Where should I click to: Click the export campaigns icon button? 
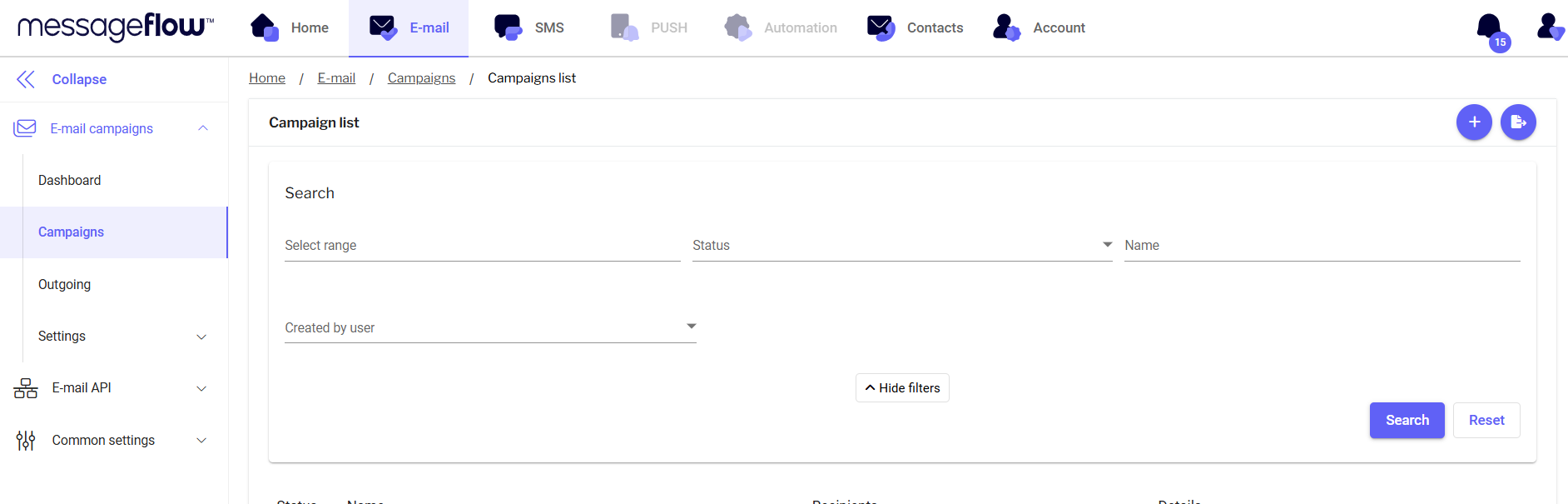pos(1518,122)
